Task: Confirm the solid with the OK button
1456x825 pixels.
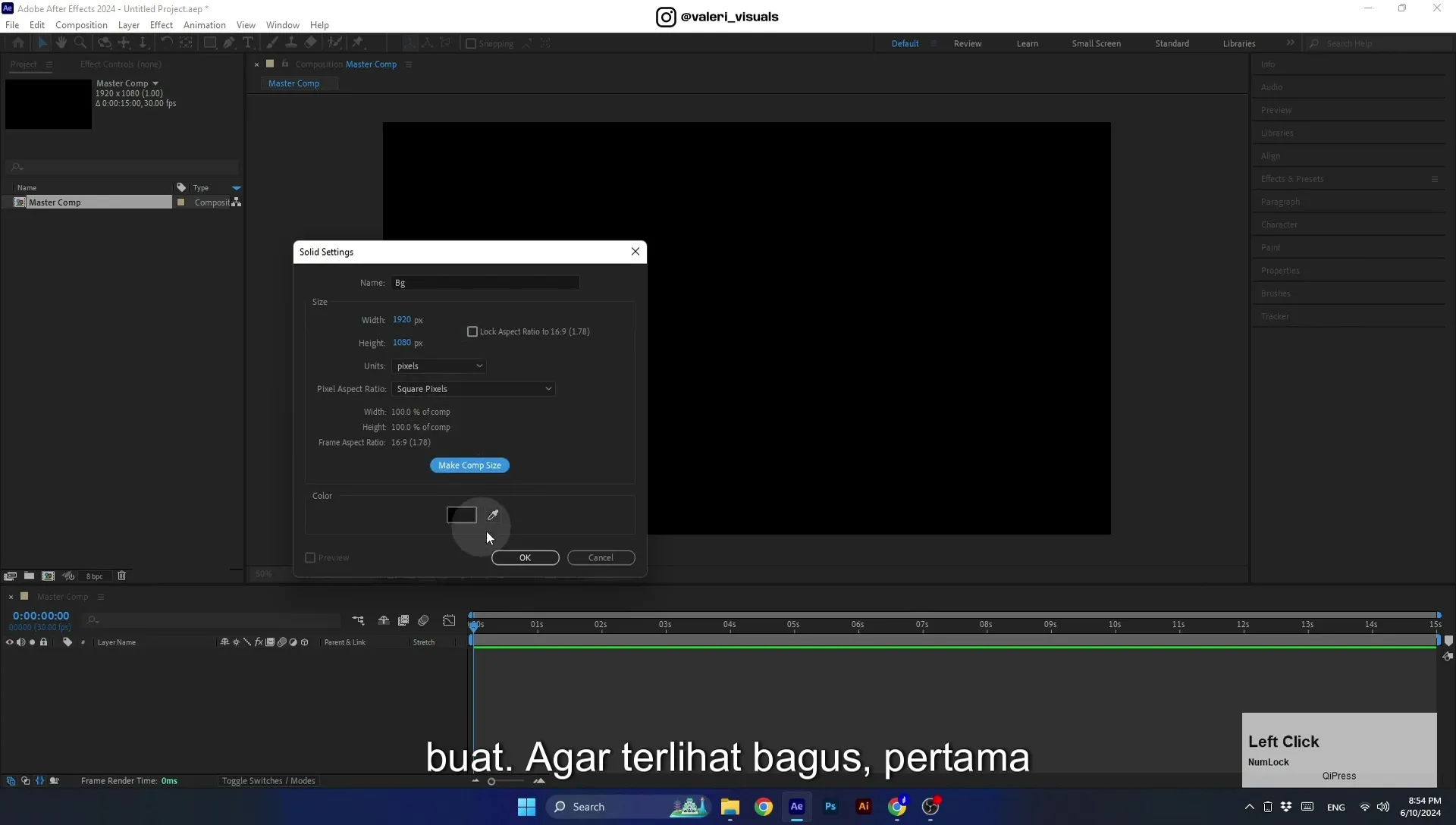Action: 525,557
